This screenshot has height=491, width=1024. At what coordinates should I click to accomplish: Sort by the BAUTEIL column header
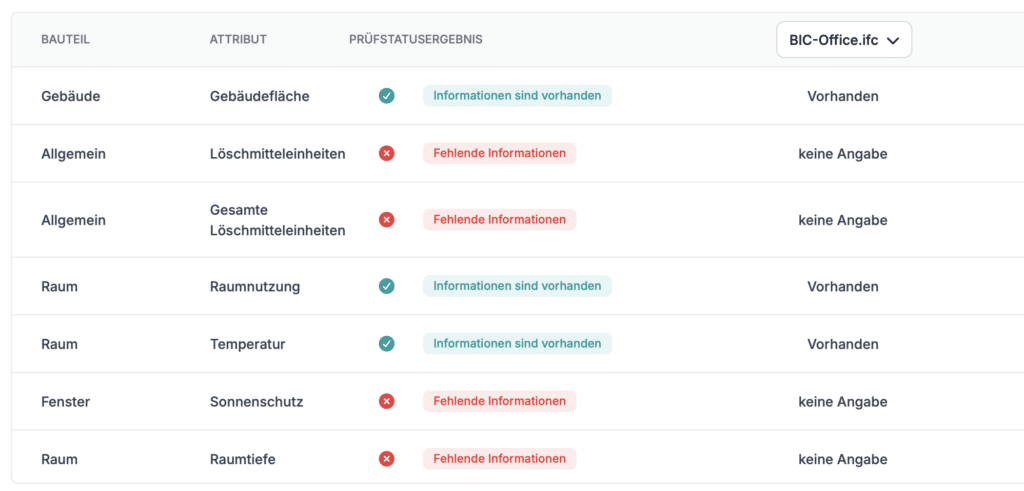pos(65,39)
